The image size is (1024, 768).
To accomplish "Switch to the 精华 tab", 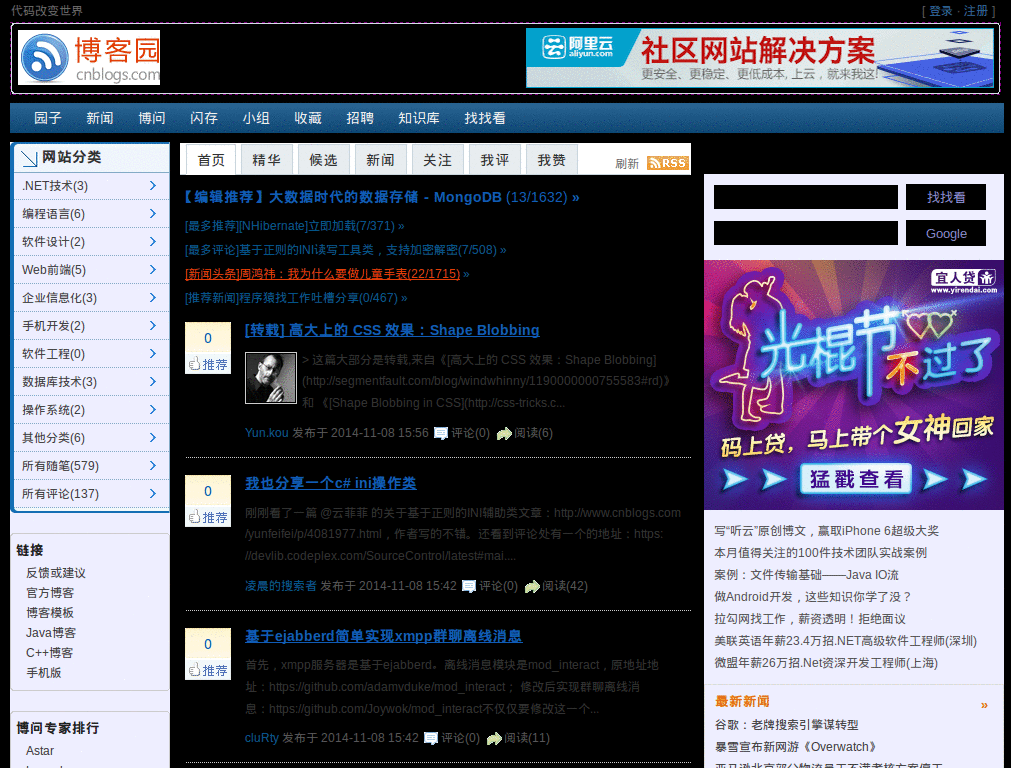I will (x=266, y=162).
